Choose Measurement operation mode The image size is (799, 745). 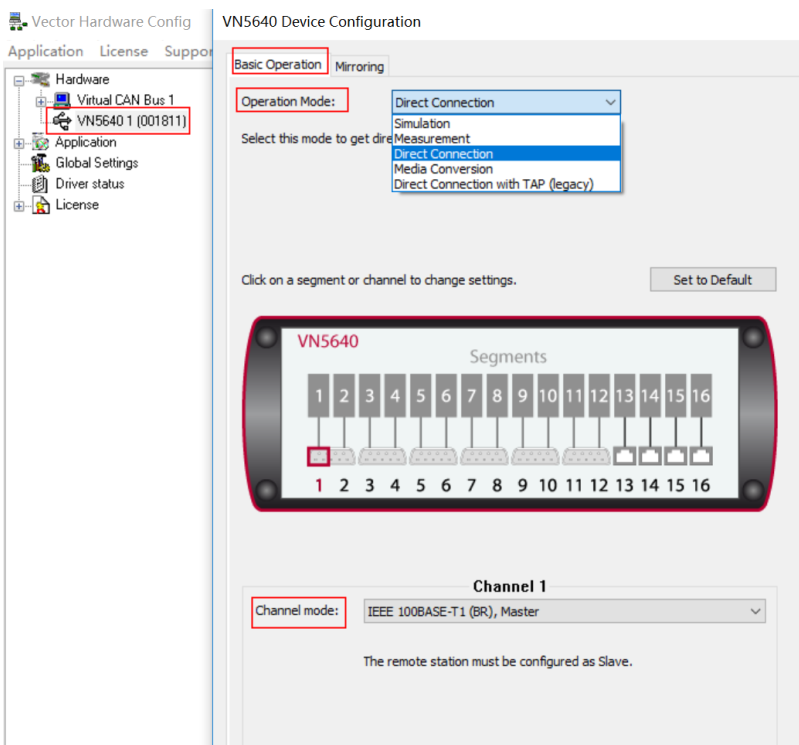[x=507, y=139]
